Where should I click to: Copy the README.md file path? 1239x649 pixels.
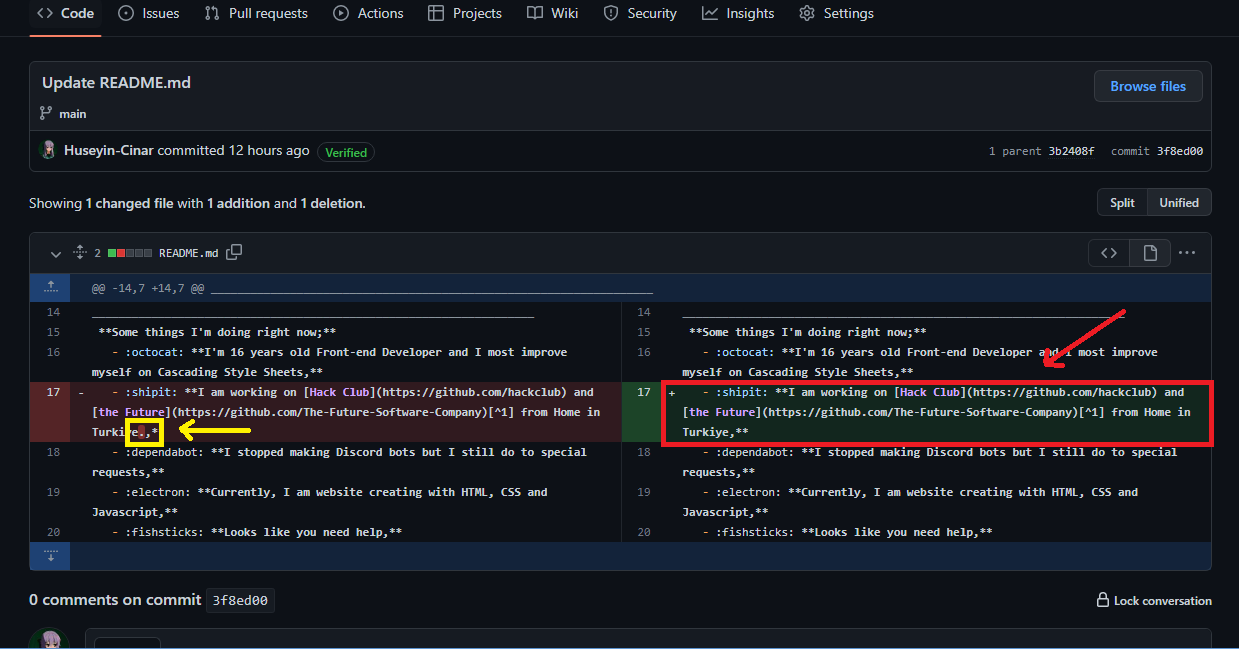[234, 252]
